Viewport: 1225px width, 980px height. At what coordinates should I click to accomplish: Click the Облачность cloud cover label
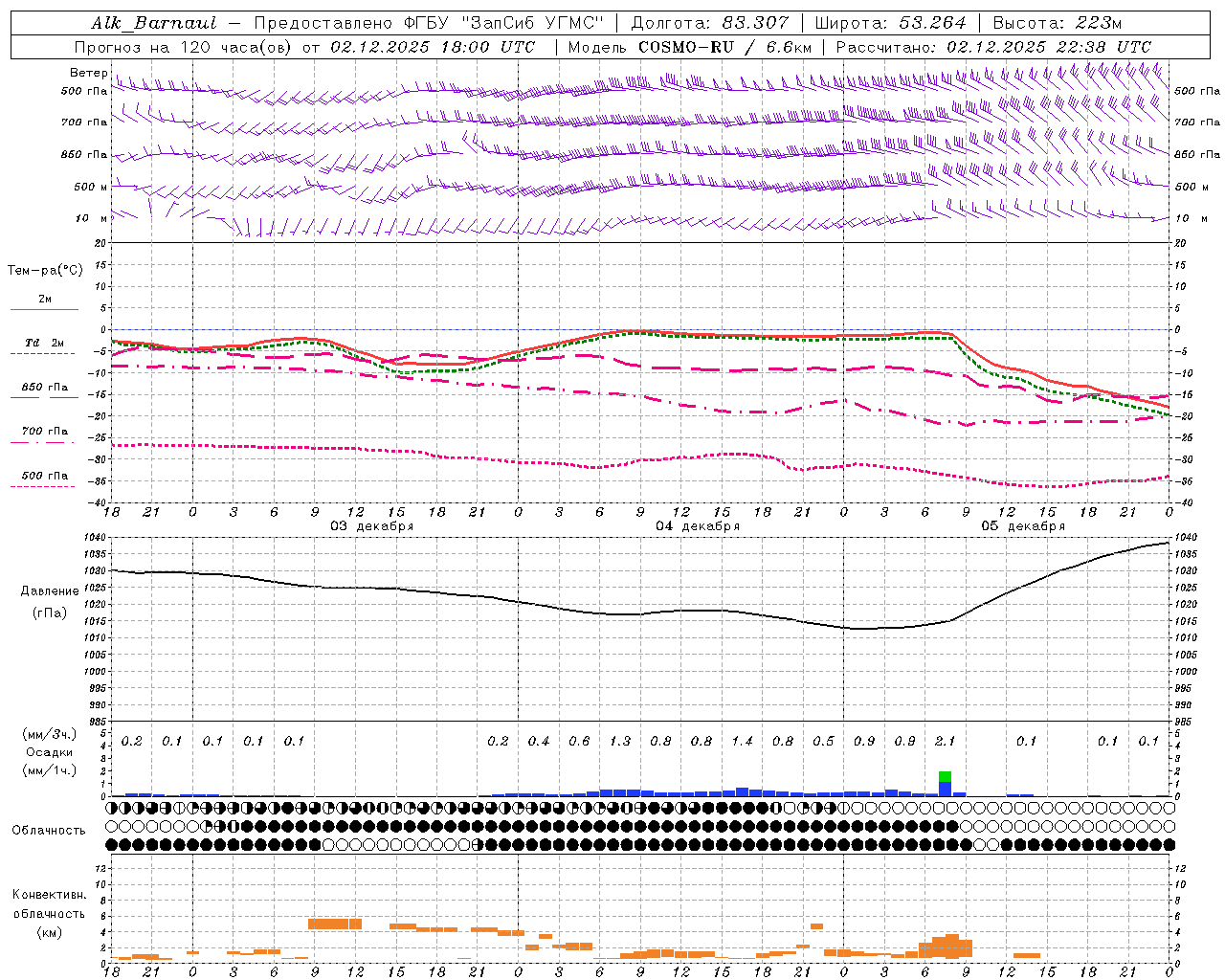click(x=49, y=830)
